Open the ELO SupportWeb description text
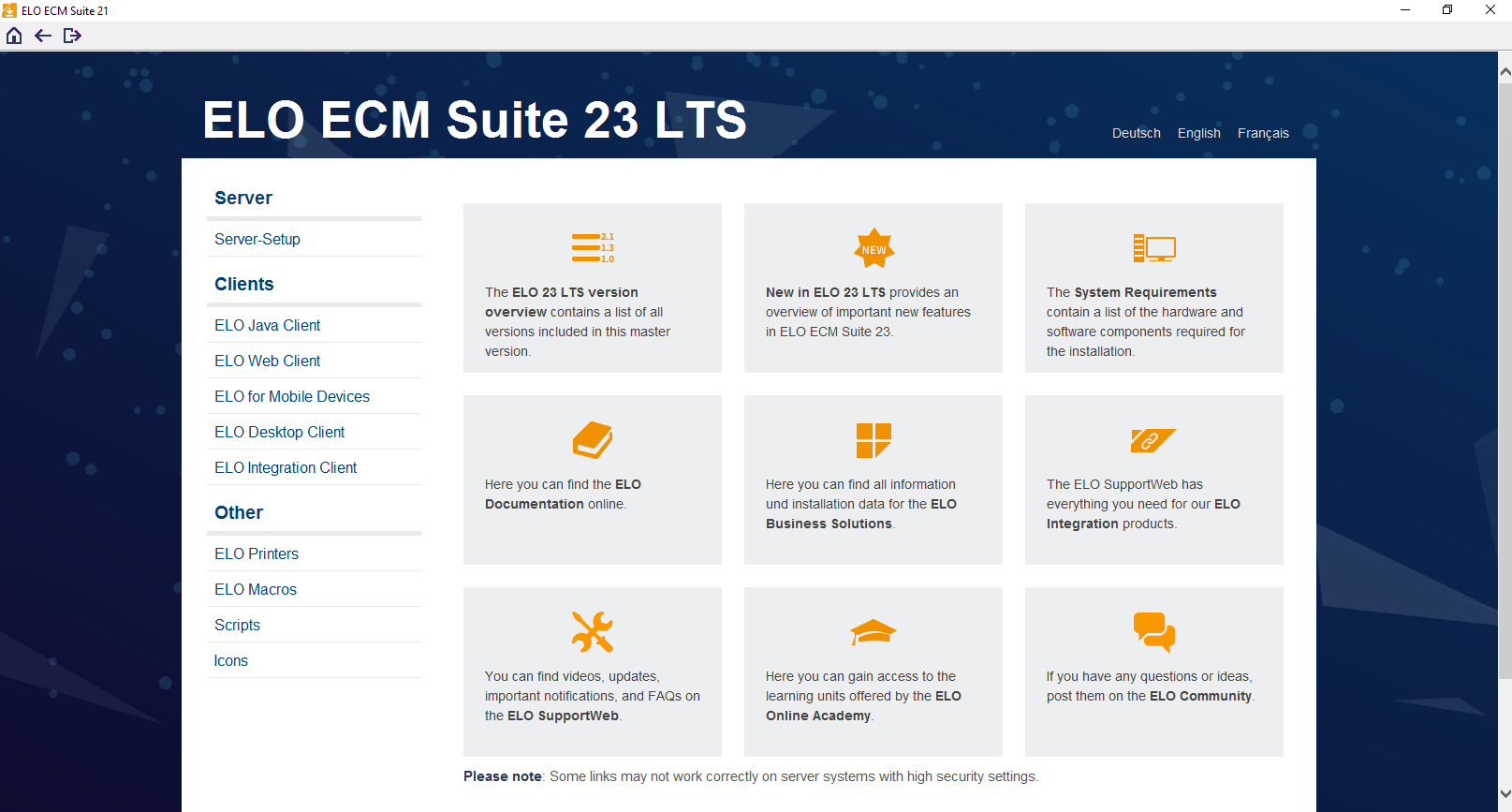Viewport: 1512px width, 812px height. pyautogui.click(x=593, y=696)
